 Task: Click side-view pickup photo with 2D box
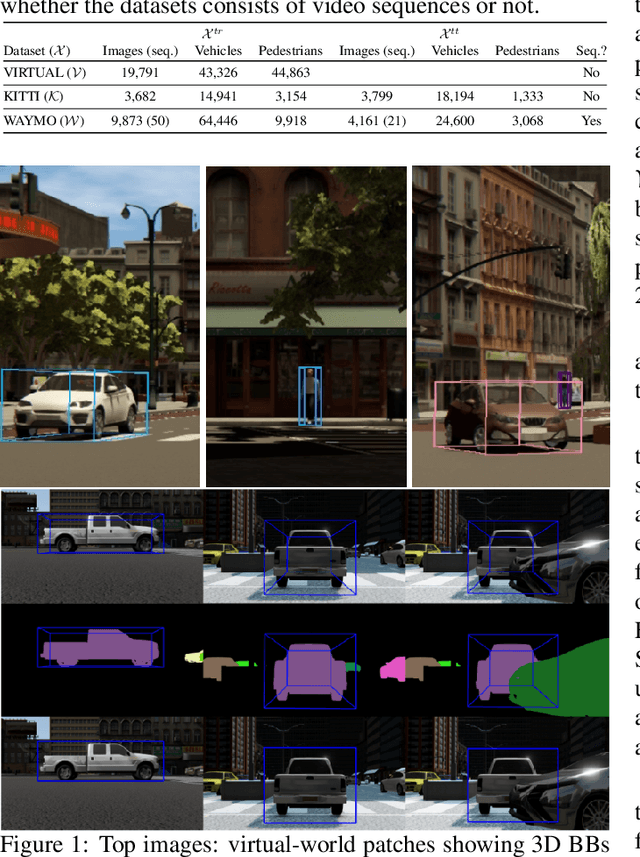tap(102, 773)
